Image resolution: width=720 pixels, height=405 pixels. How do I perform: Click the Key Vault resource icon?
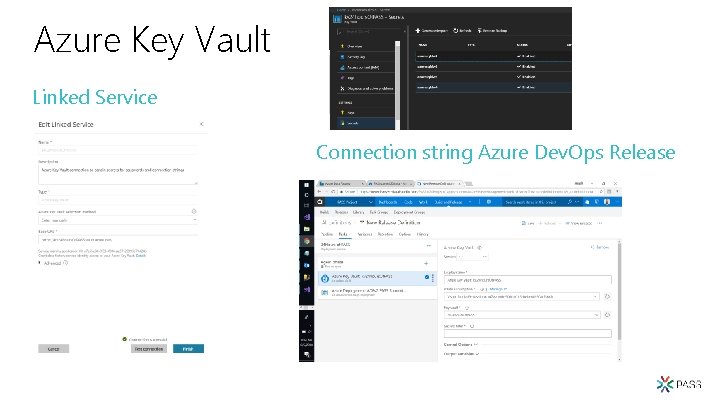338,19
